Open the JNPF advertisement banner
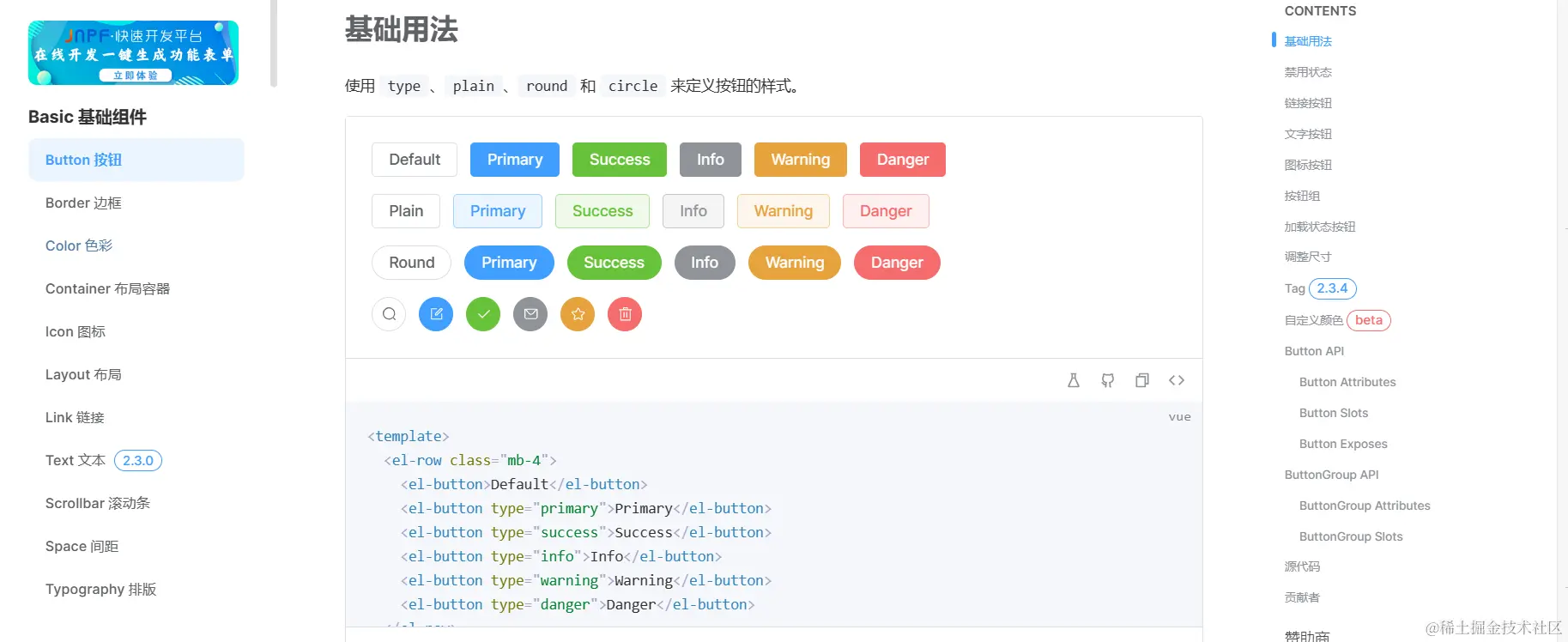 click(133, 52)
